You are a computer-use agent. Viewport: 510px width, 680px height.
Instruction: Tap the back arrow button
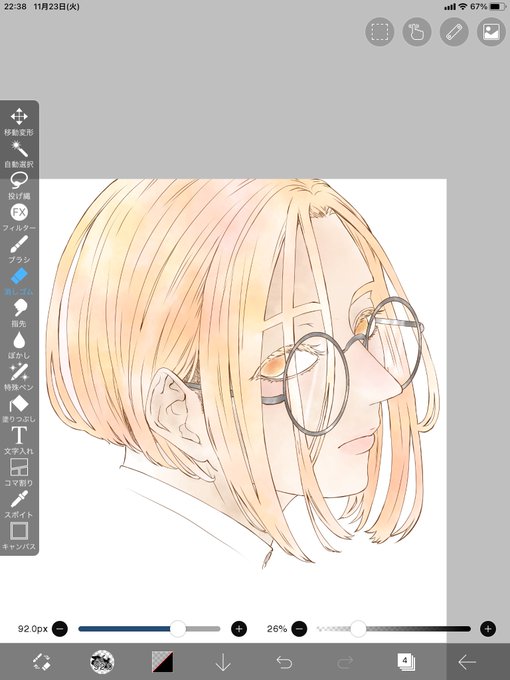(x=467, y=662)
